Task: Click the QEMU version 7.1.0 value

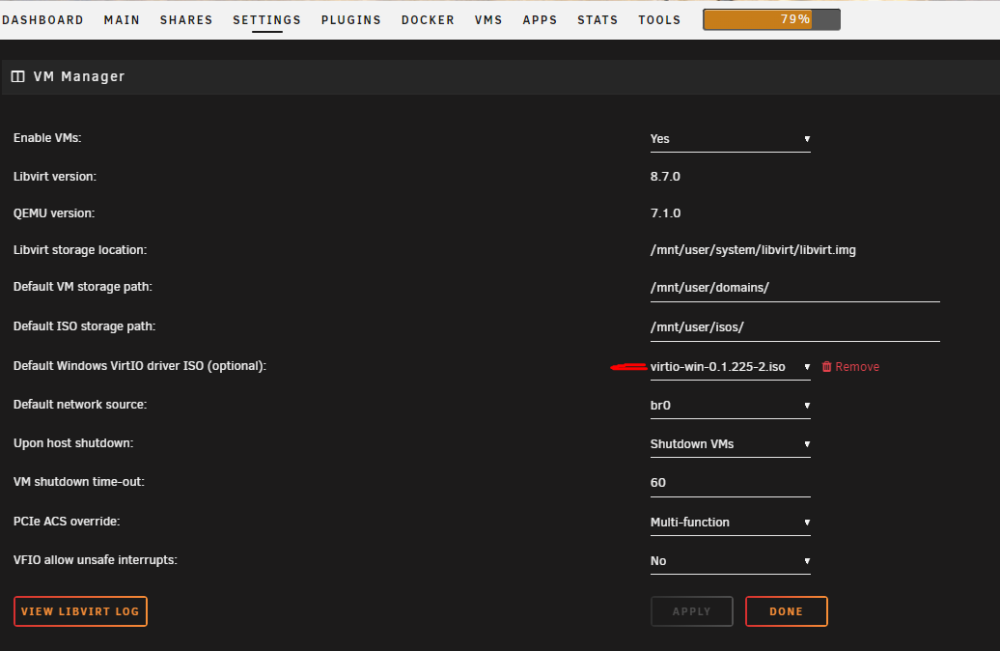Action: pyautogui.click(x=665, y=213)
